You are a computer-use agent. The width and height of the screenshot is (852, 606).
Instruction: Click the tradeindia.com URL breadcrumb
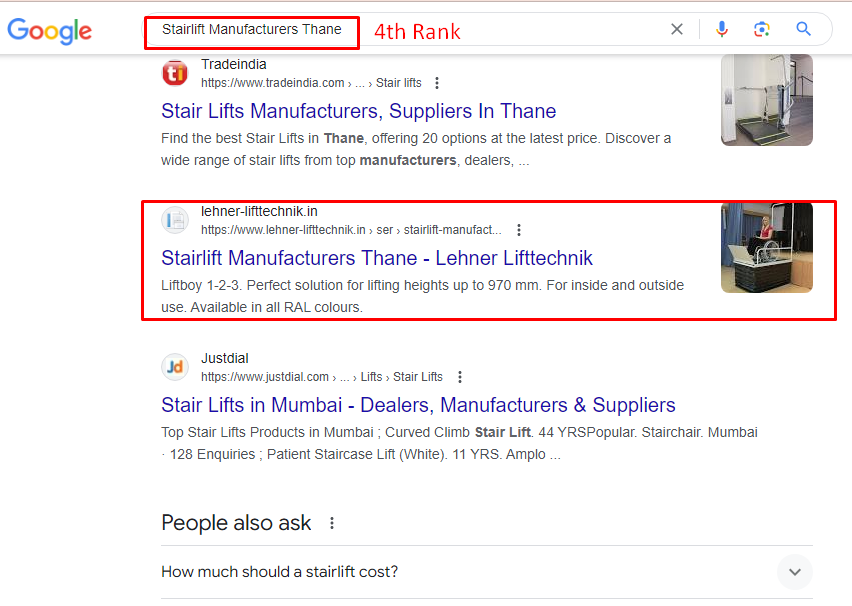point(311,83)
